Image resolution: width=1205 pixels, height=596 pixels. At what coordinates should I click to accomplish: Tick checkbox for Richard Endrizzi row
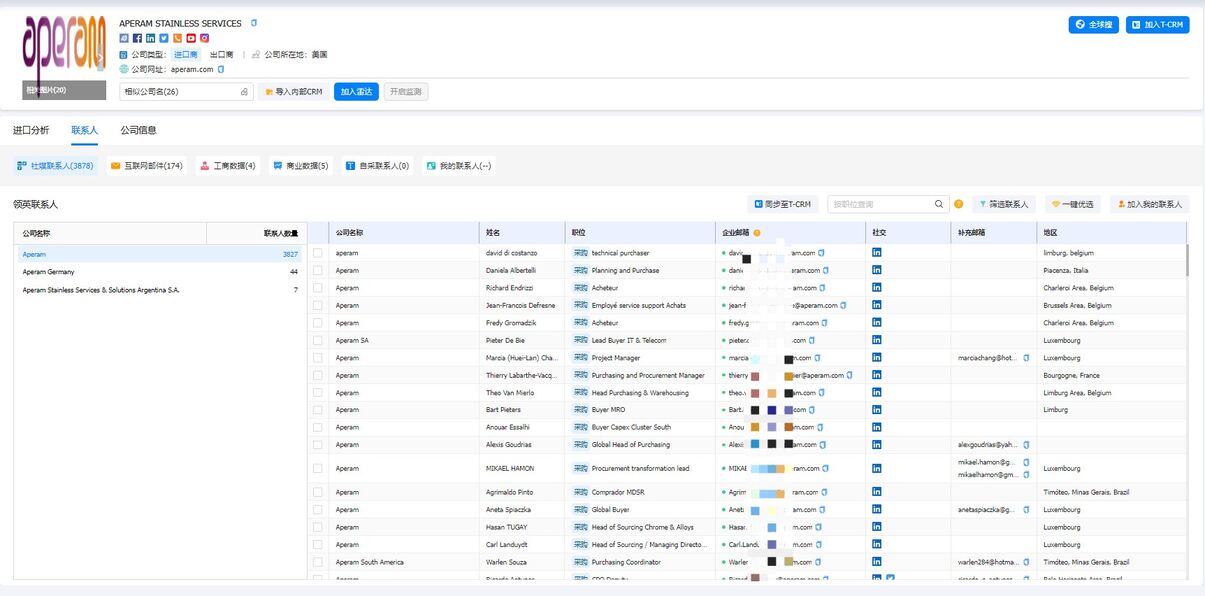[318, 288]
